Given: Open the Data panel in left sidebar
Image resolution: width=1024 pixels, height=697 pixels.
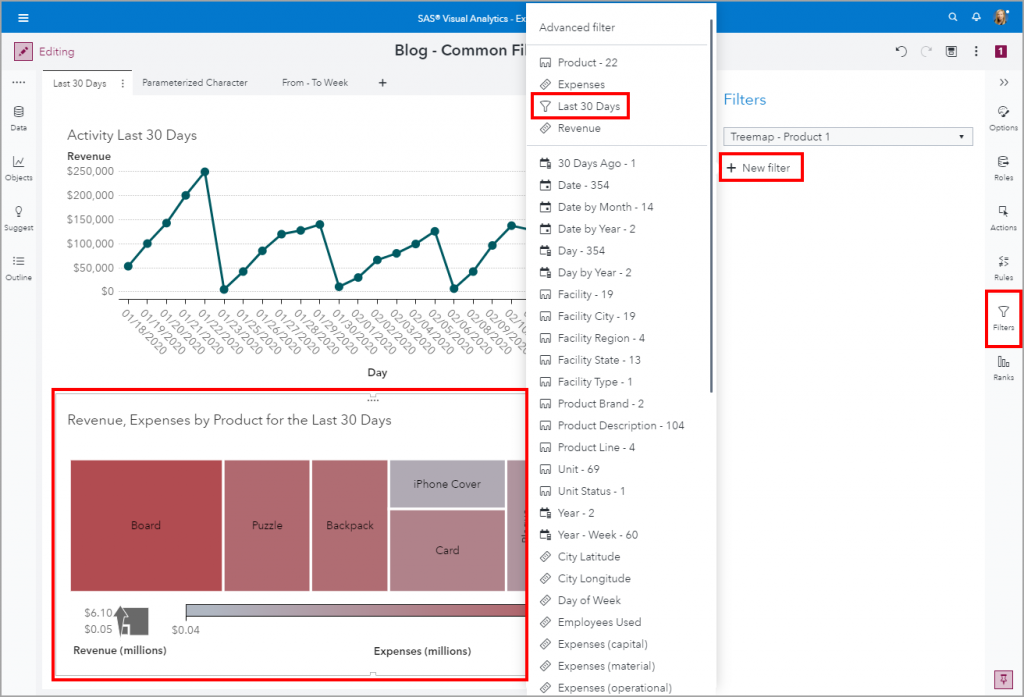Looking at the screenshot, I should click(18, 116).
